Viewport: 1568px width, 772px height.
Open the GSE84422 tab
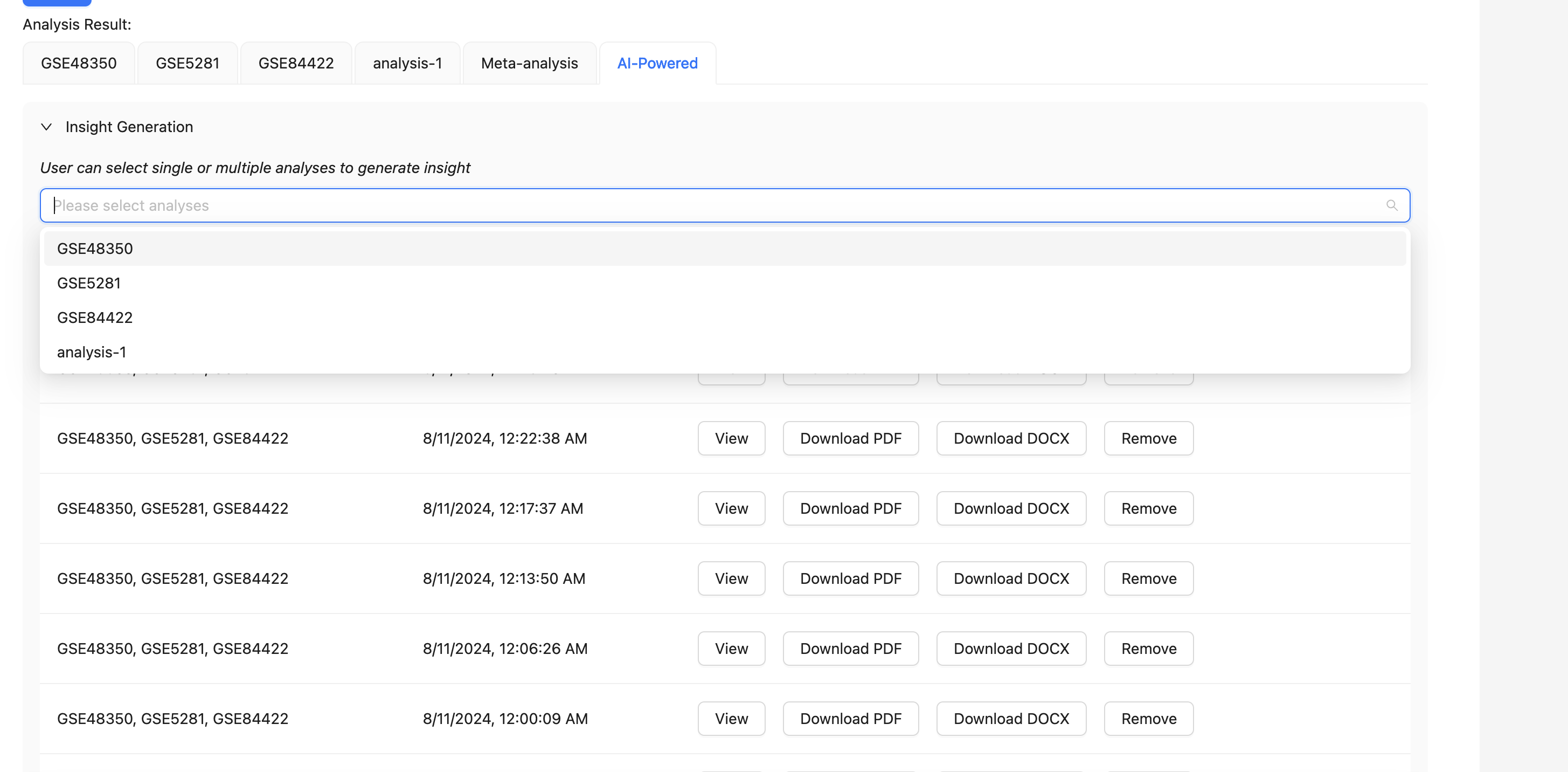(296, 63)
